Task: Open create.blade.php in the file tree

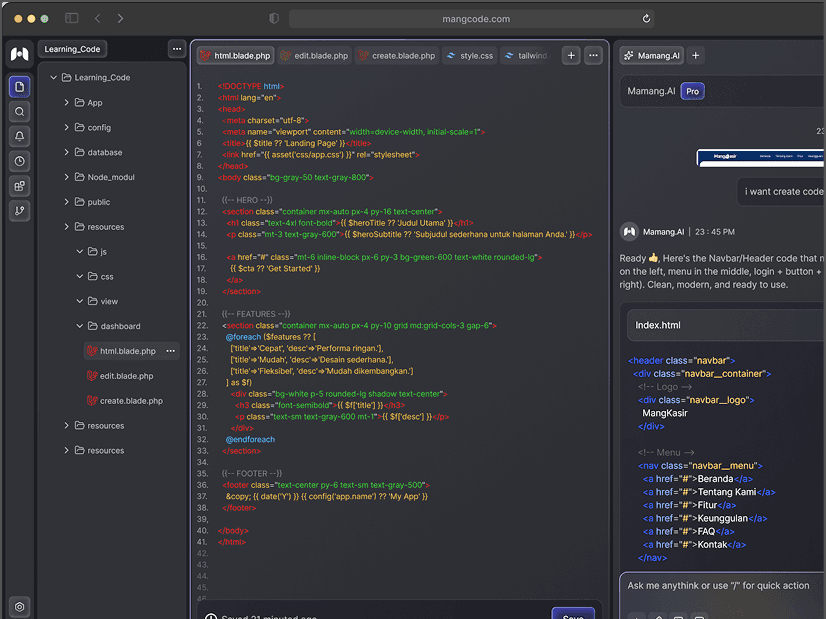Action: coord(125,400)
